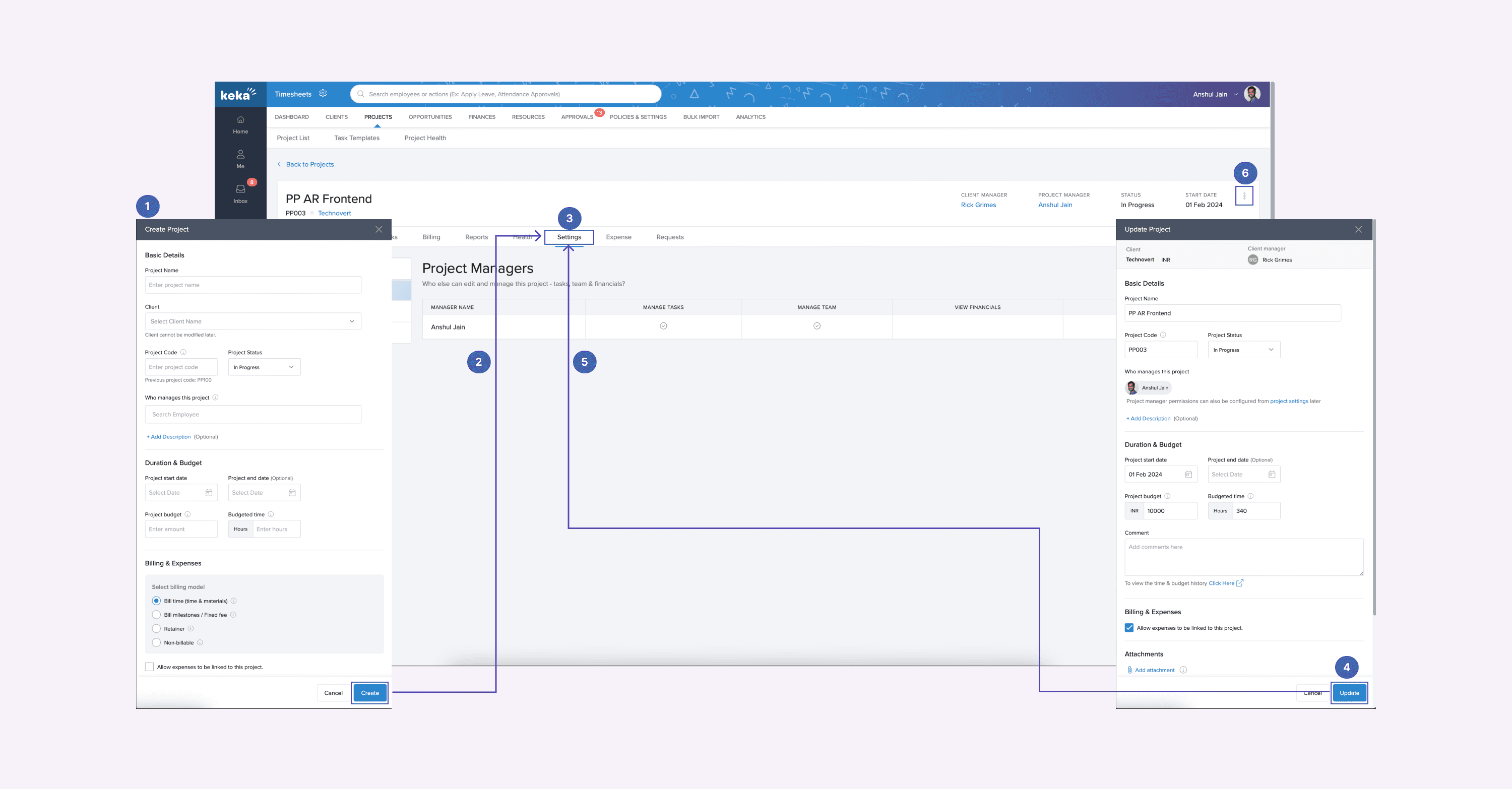The height and width of the screenshot is (789, 1512).
Task: Select Bill time (time & materials) radio
Action: click(x=156, y=601)
